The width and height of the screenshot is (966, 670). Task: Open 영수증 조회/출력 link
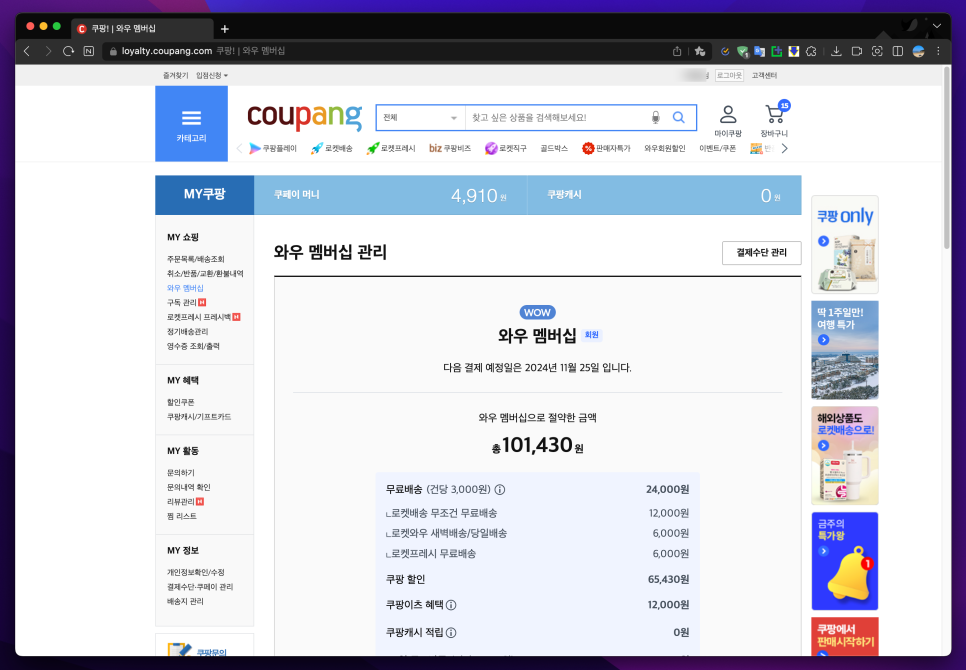pos(193,346)
